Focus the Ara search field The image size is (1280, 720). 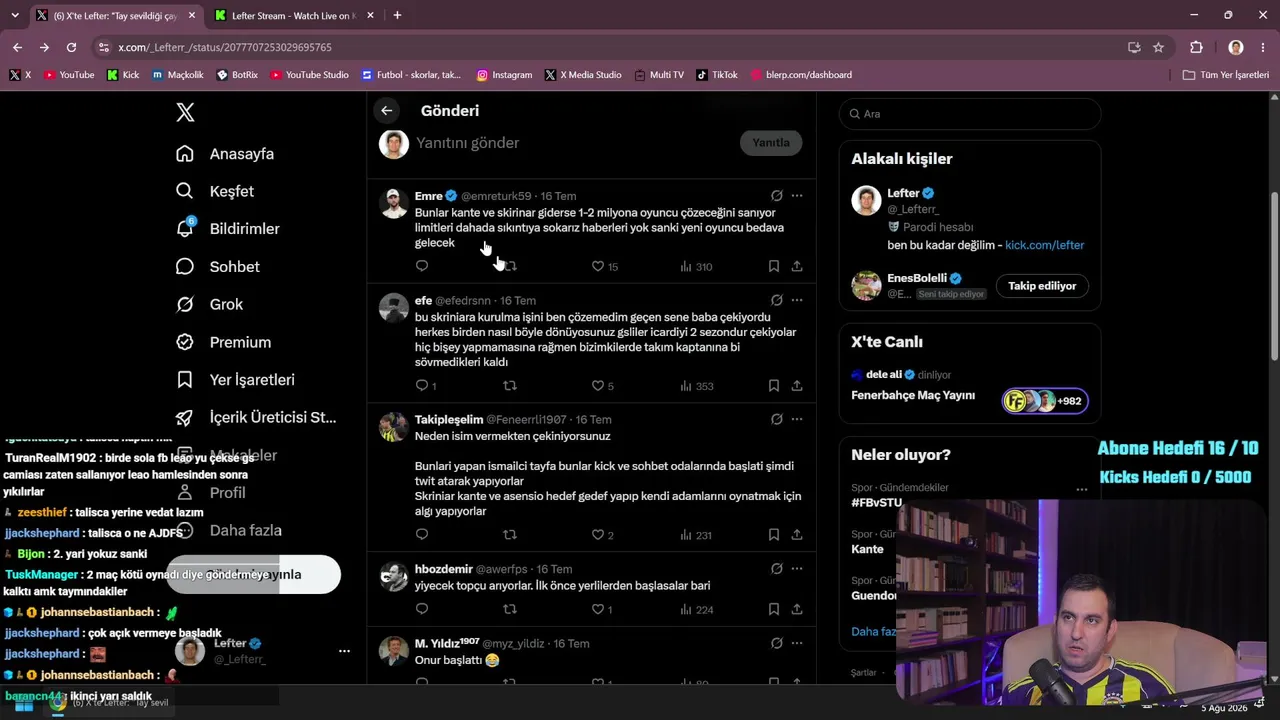pos(969,114)
